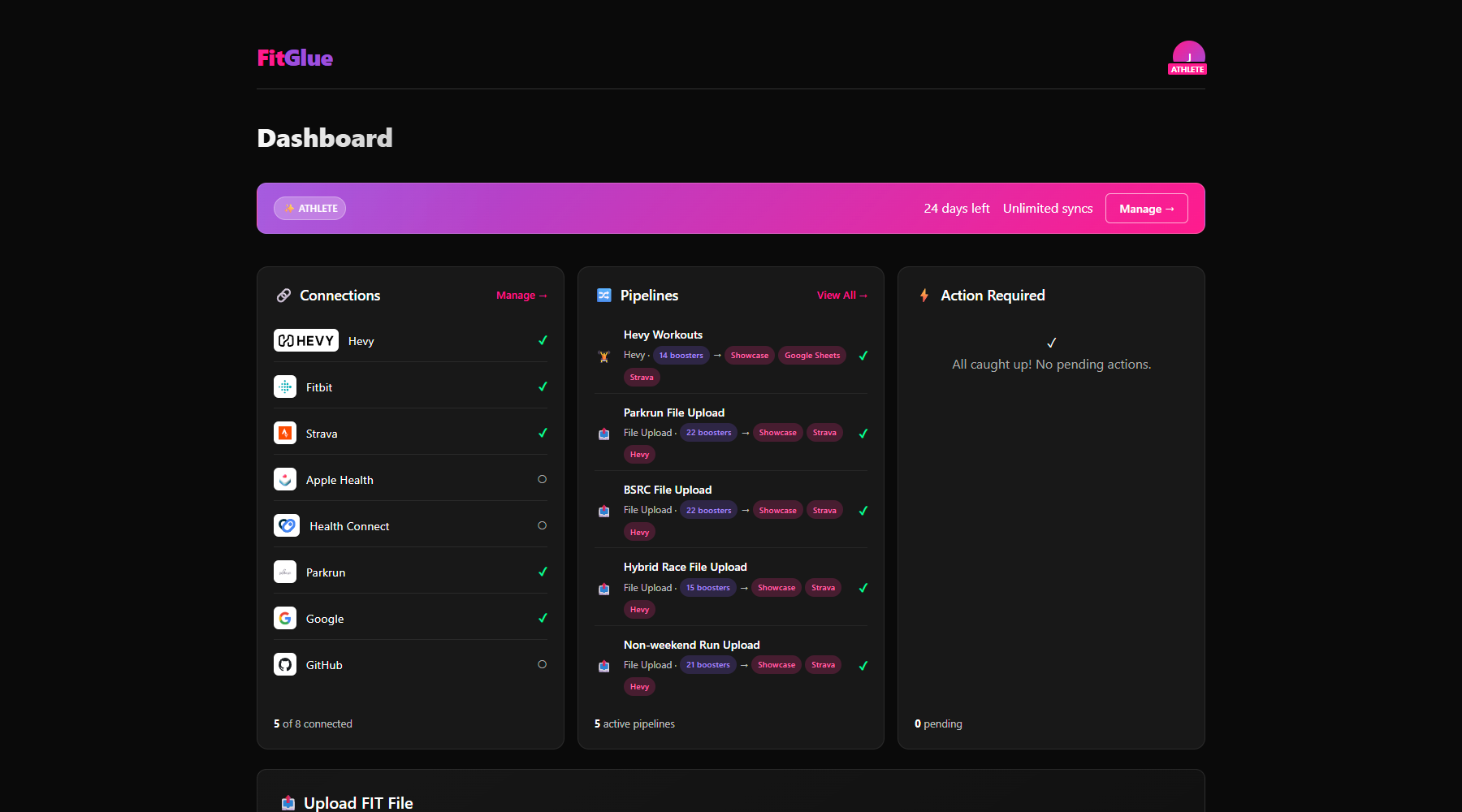1462x812 pixels.
Task: Open View All pipelines link
Action: 841,295
